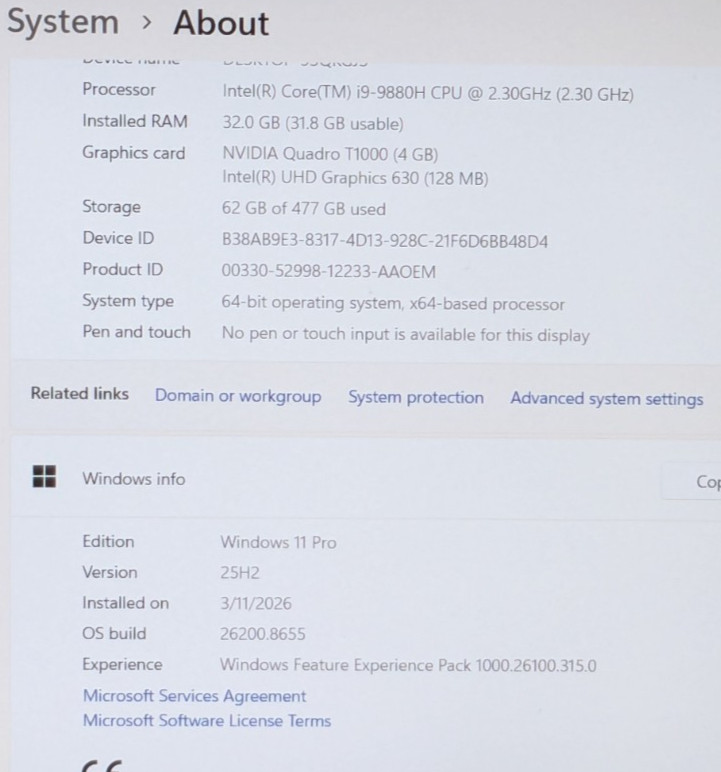Select the 64-bit operating system text

tap(393, 303)
